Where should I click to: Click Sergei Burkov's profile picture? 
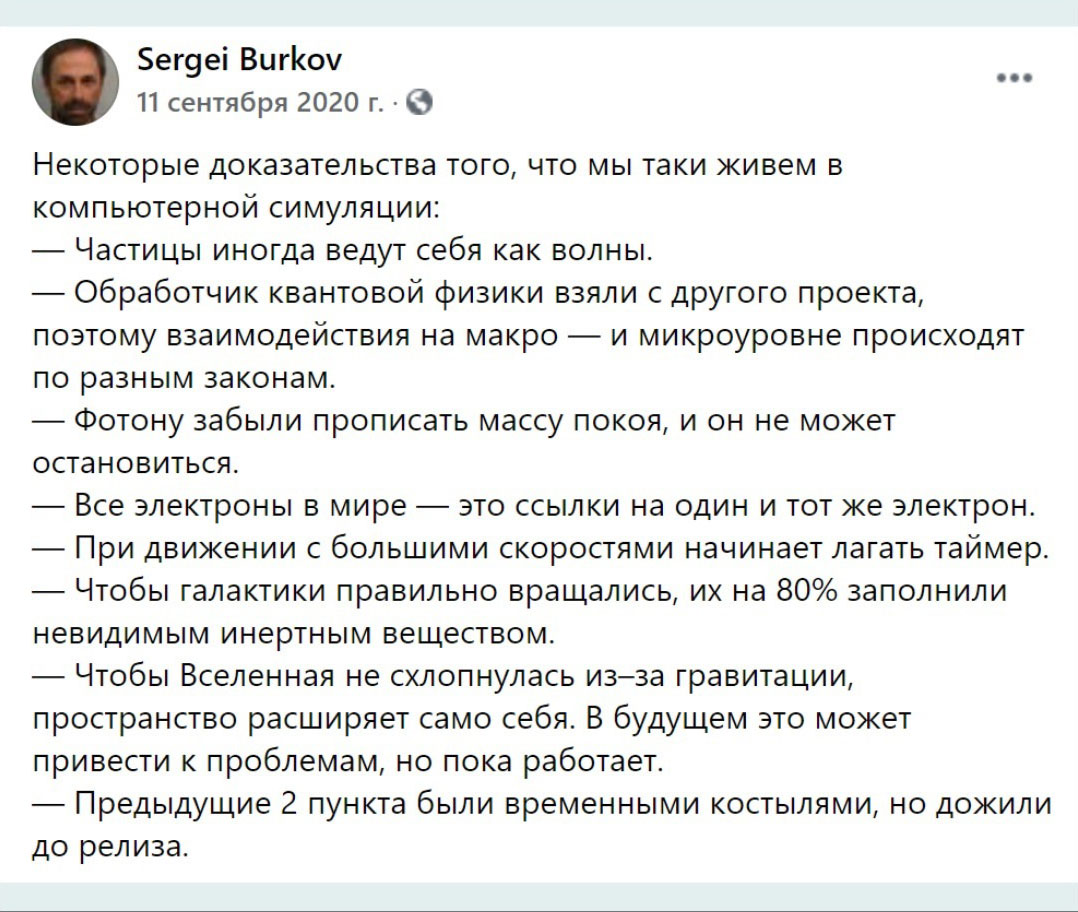tap(75, 82)
